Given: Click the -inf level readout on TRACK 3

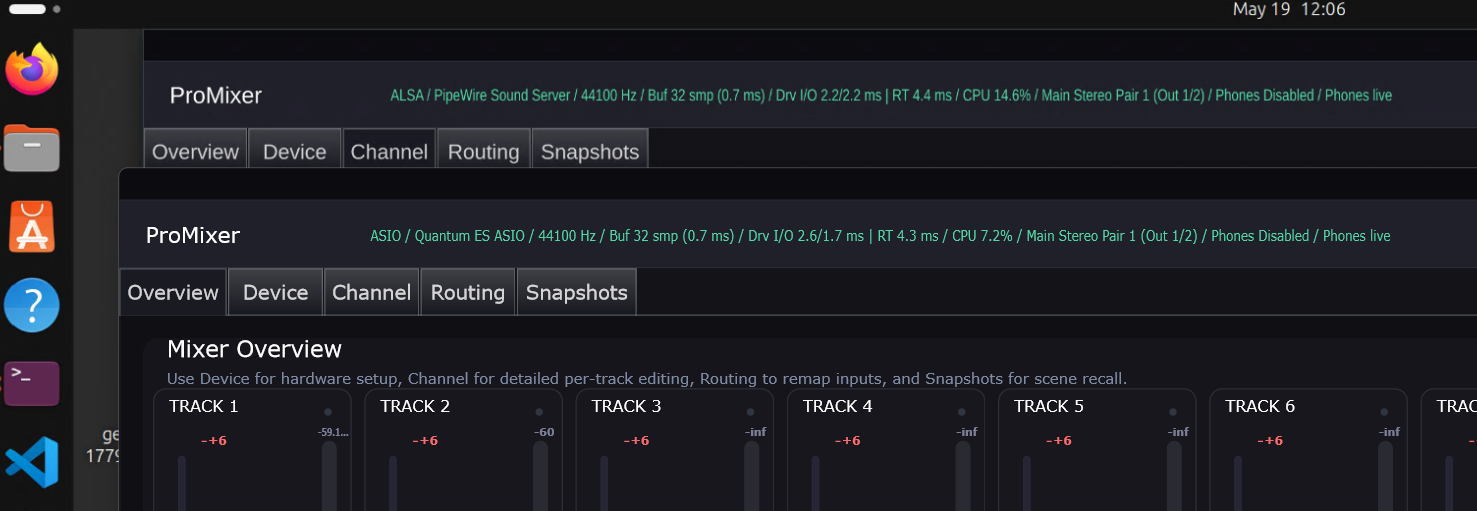Looking at the screenshot, I should tap(755, 432).
